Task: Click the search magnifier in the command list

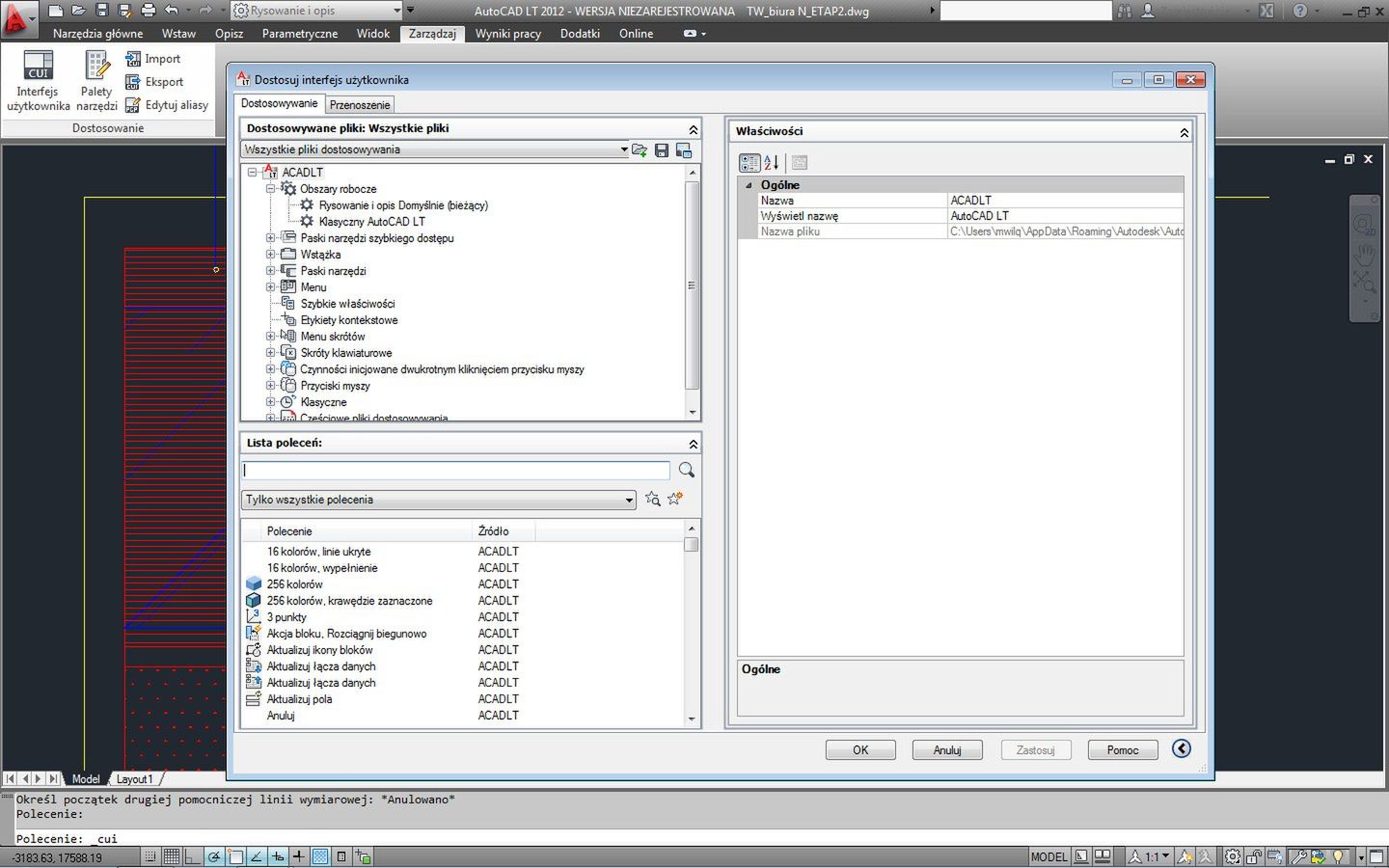Action: click(687, 470)
